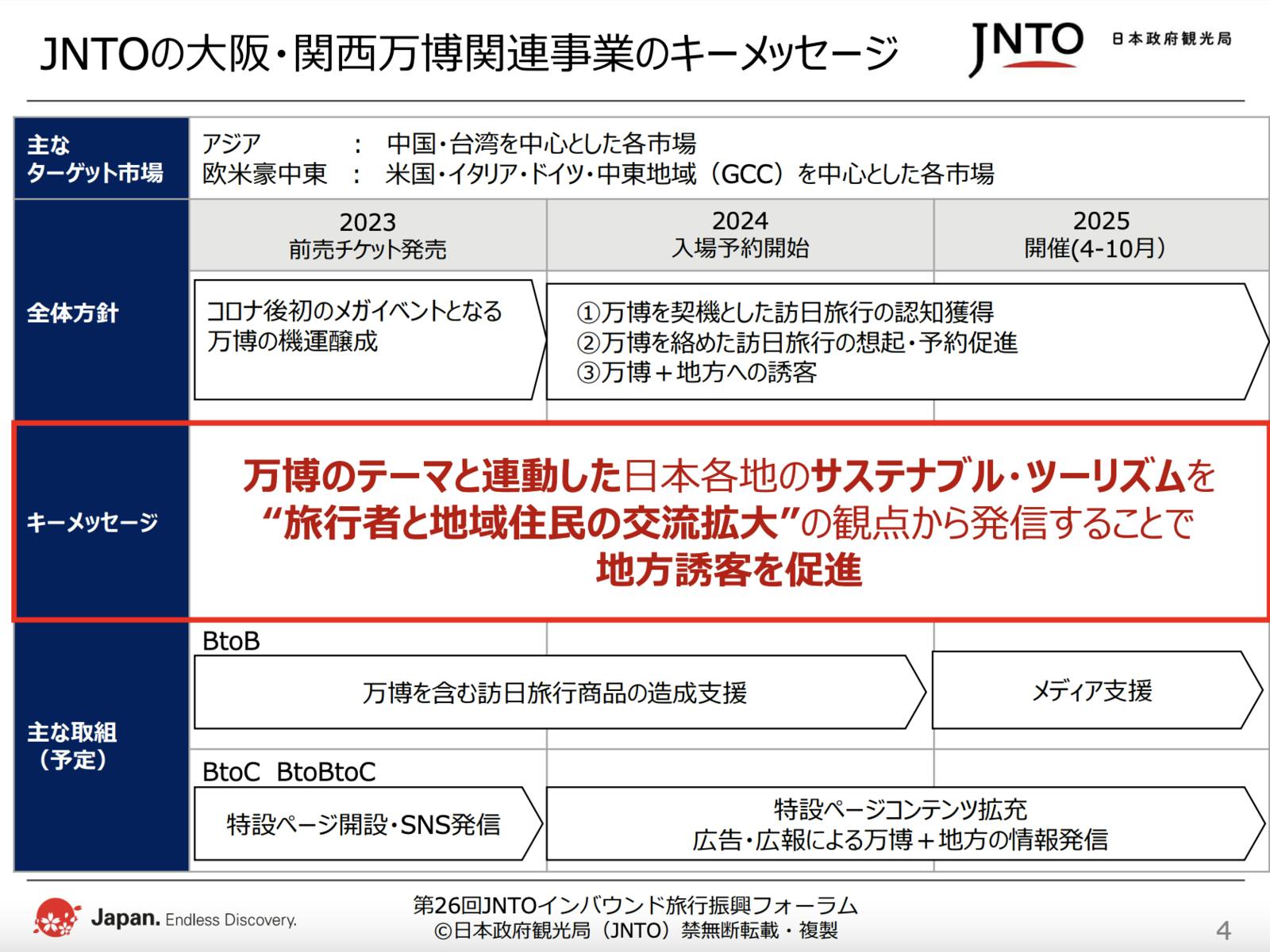Select slide title 'JNTOの大阪・関西万博関連事業のキーメッセージ'
1270x952 pixels.
[x=468, y=54]
